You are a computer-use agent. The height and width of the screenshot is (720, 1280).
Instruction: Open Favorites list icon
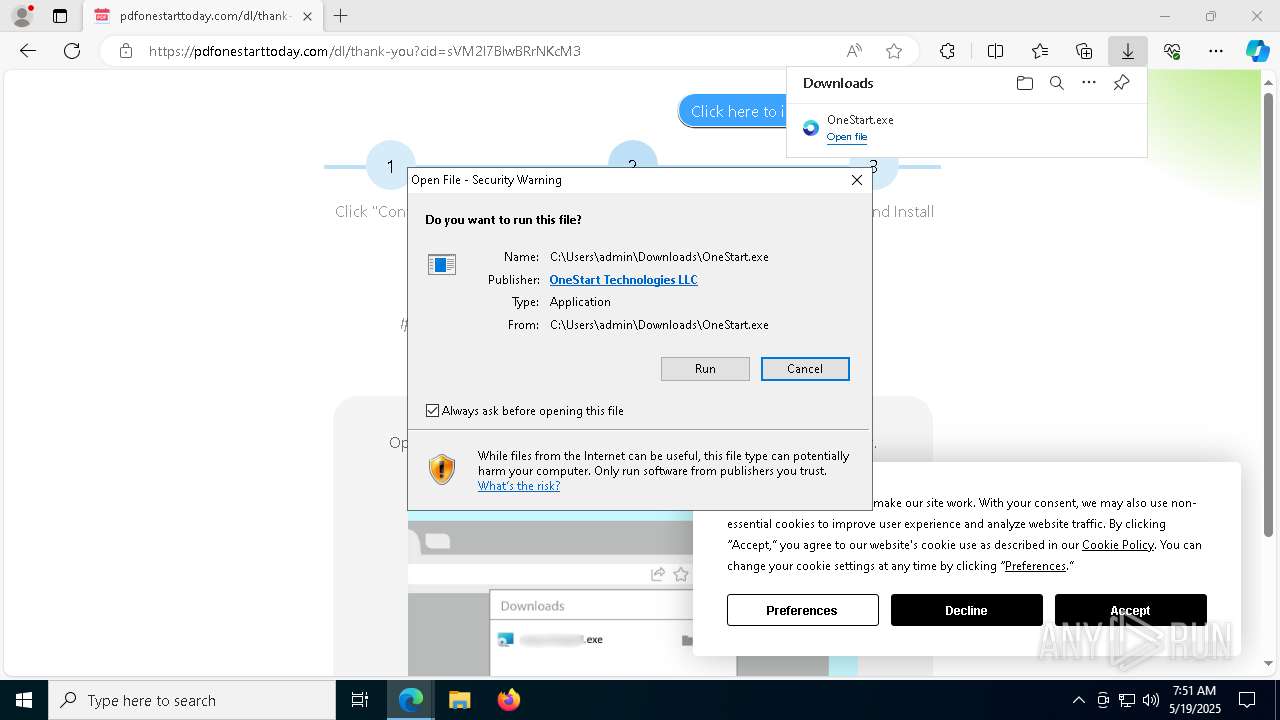[x=1040, y=51]
